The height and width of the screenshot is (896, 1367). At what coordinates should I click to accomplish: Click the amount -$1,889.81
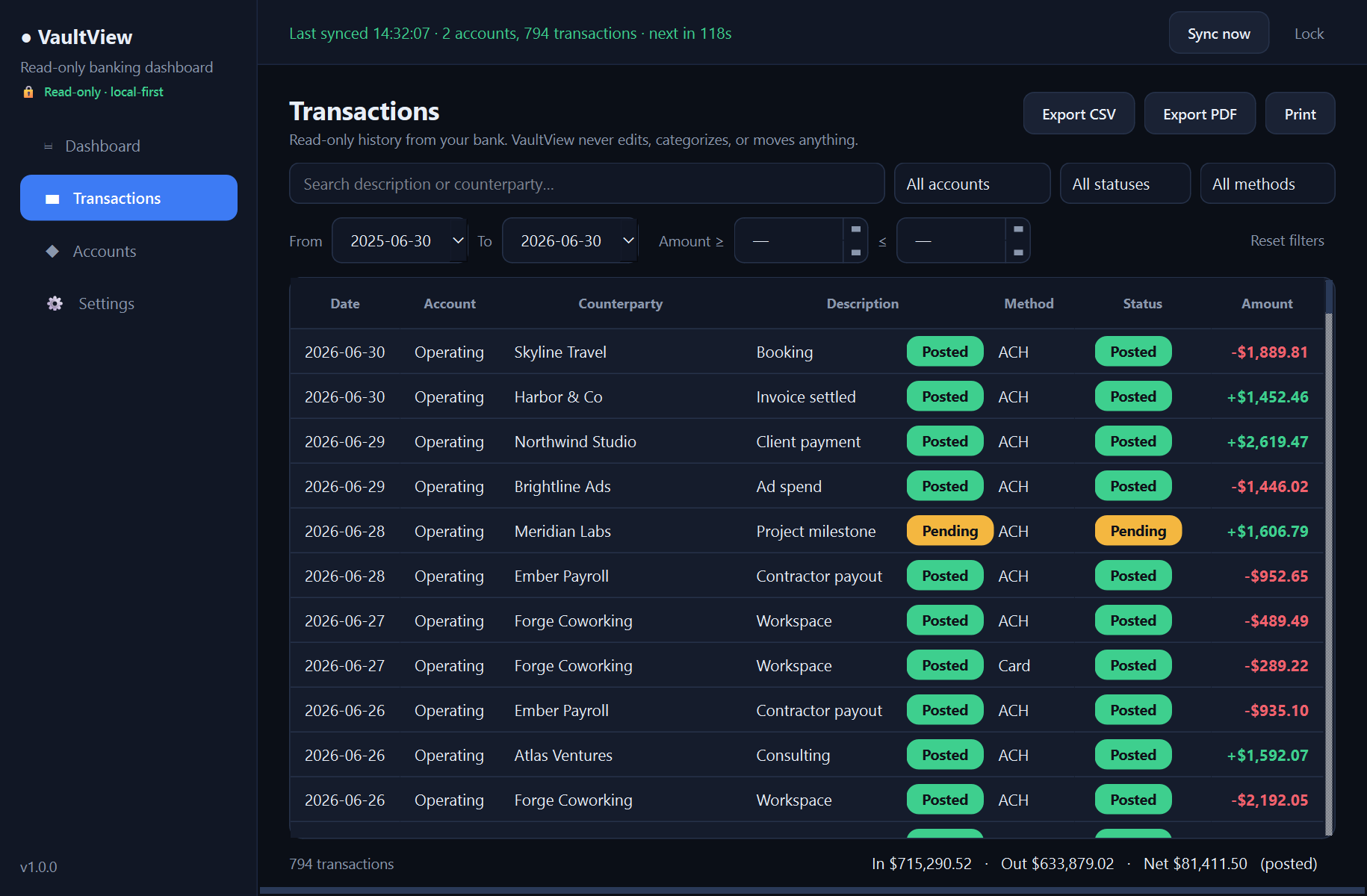pos(1269,352)
